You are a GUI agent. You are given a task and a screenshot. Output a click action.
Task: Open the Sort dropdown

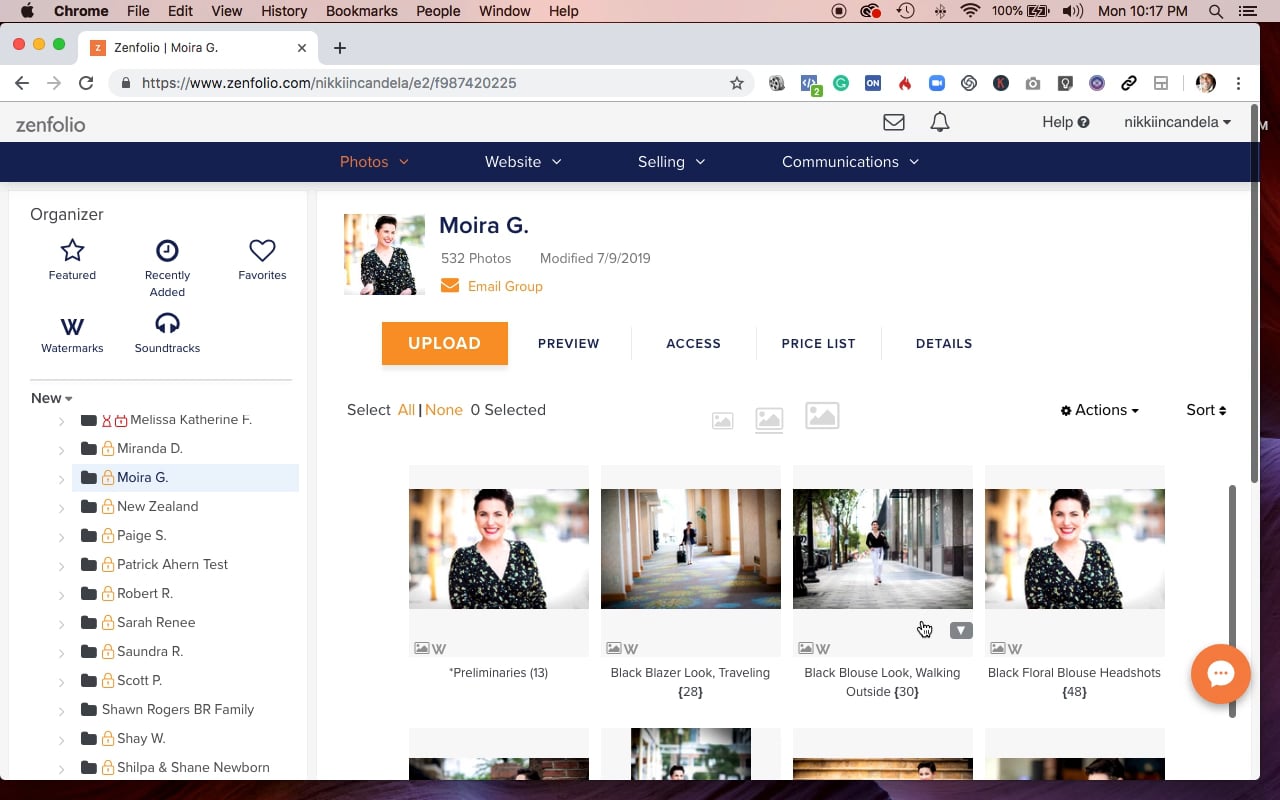coord(1206,410)
